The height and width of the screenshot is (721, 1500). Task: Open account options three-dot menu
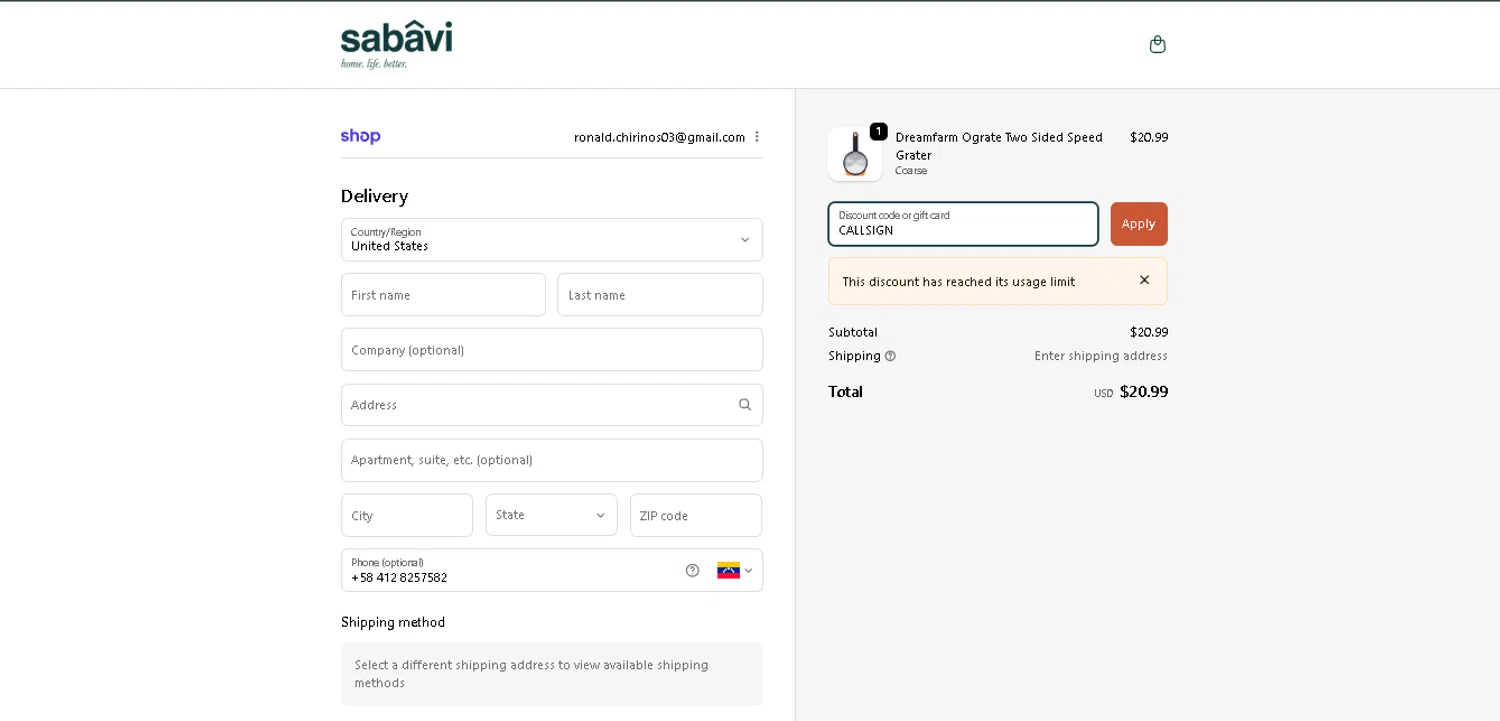click(757, 137)
